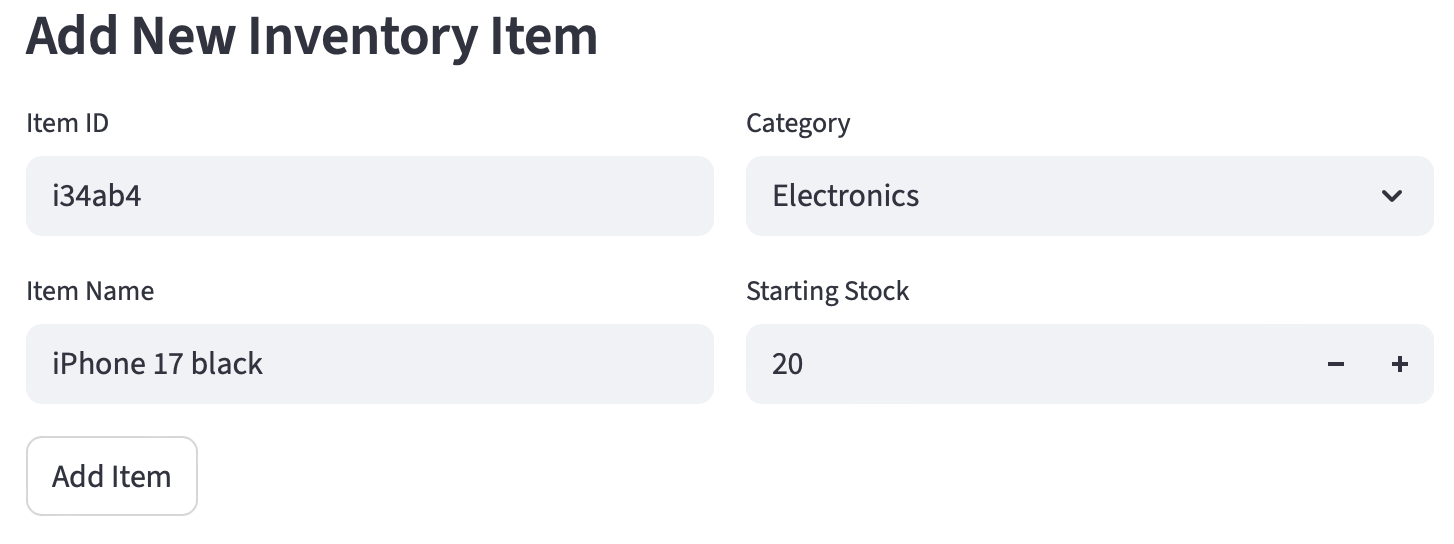This screenshot has height=544, width=1454.
Task: Click the Category dropdown chevron arrow
Action: tap(1391, 196)
